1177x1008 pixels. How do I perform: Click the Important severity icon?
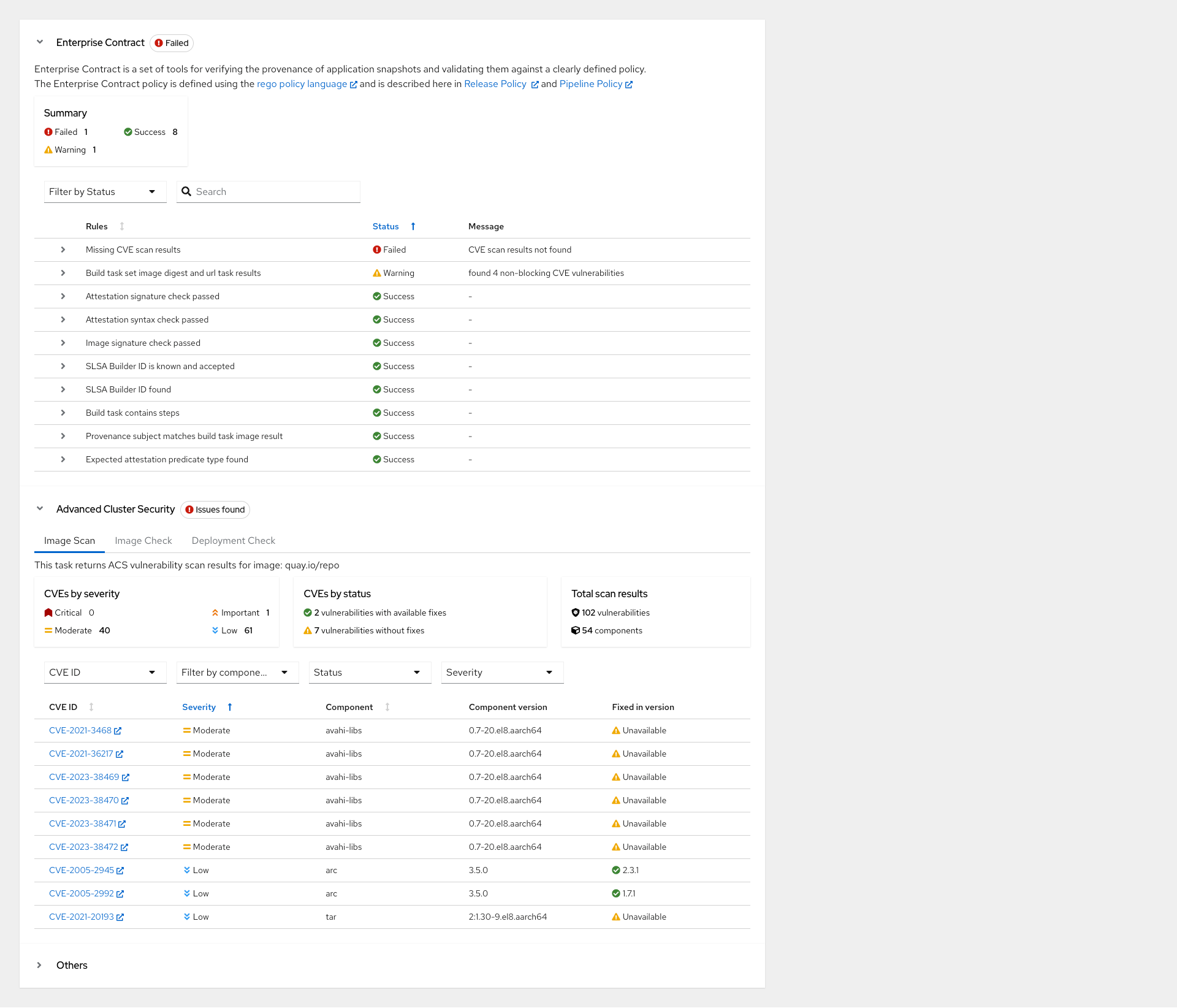[x=215, y=613]
